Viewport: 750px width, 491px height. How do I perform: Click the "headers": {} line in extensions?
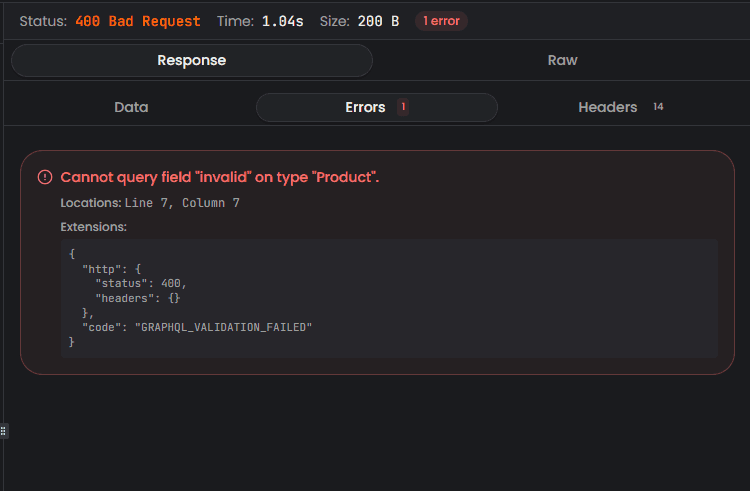pos(138,298)
